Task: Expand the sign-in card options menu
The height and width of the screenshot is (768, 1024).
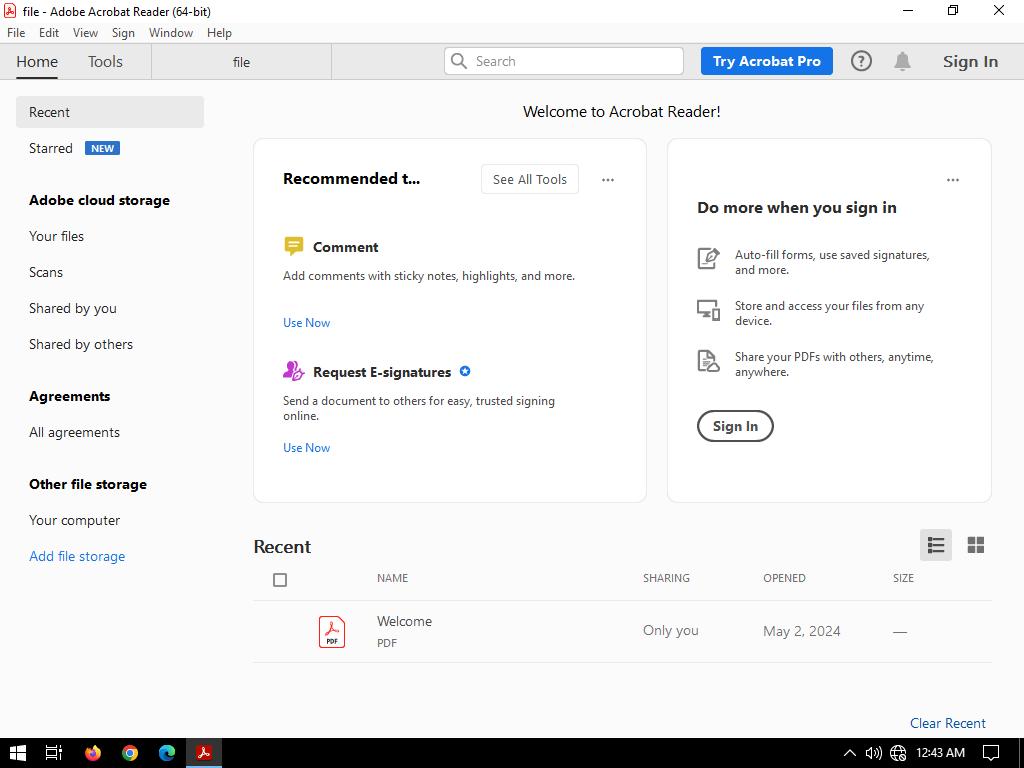Action: coord(952,180)
